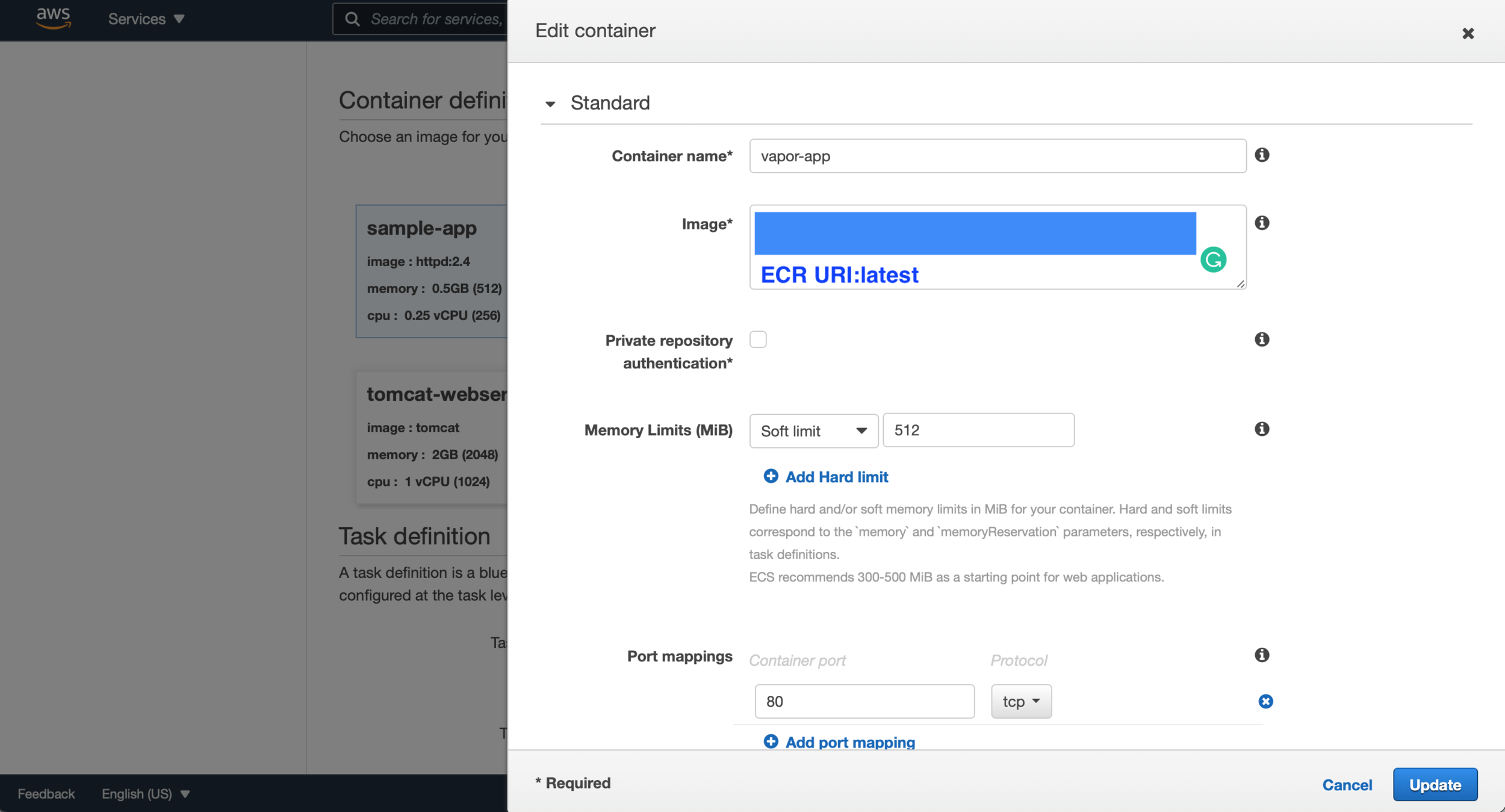Screen dimensions: 1505x812
Task: Collapse the Standard section
Action: pyautogui.click(x=551, y=103)
